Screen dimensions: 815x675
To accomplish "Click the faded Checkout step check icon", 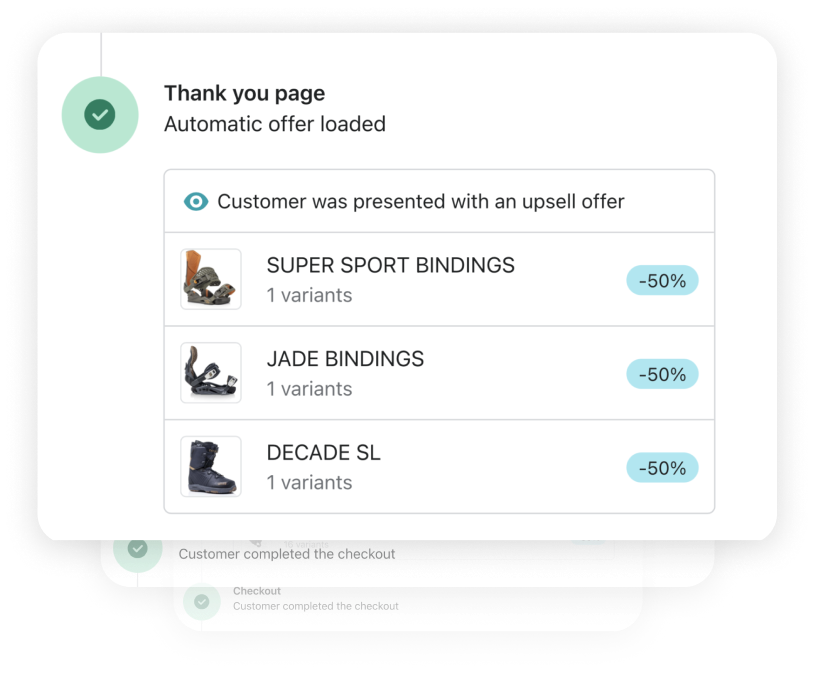I will 202,601.
